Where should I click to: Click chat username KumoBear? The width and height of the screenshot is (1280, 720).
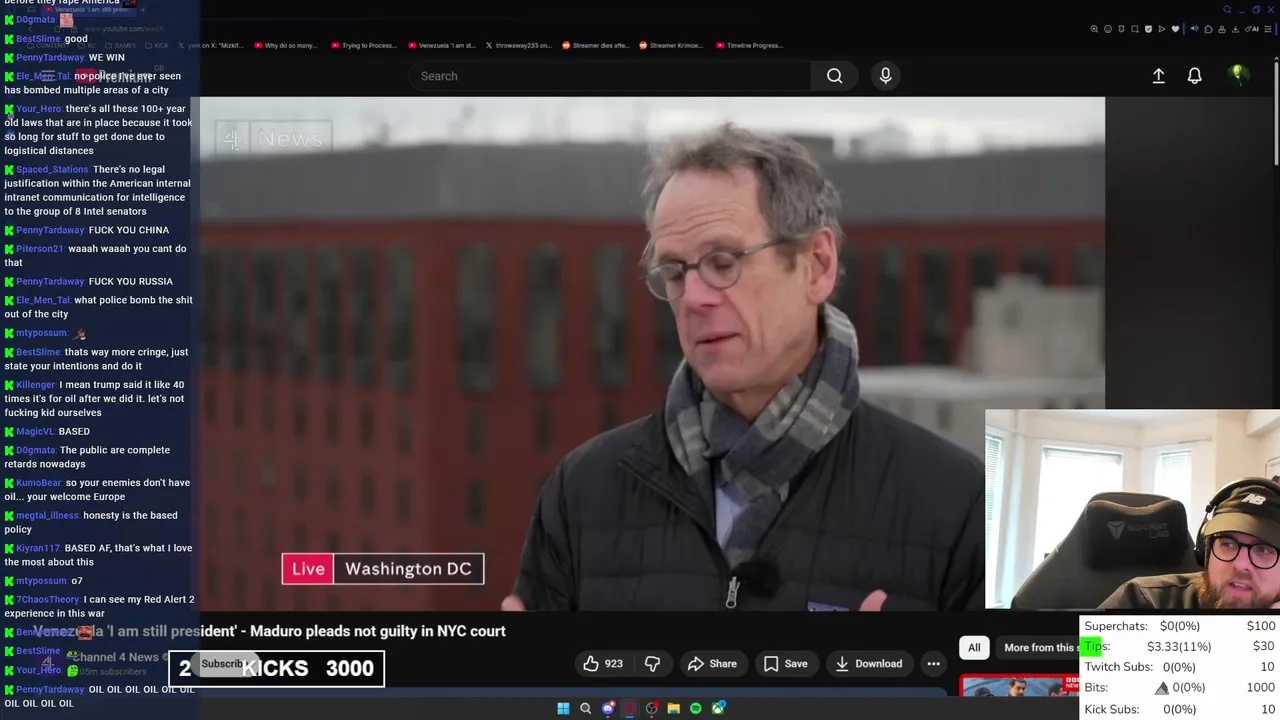(39, 482)
